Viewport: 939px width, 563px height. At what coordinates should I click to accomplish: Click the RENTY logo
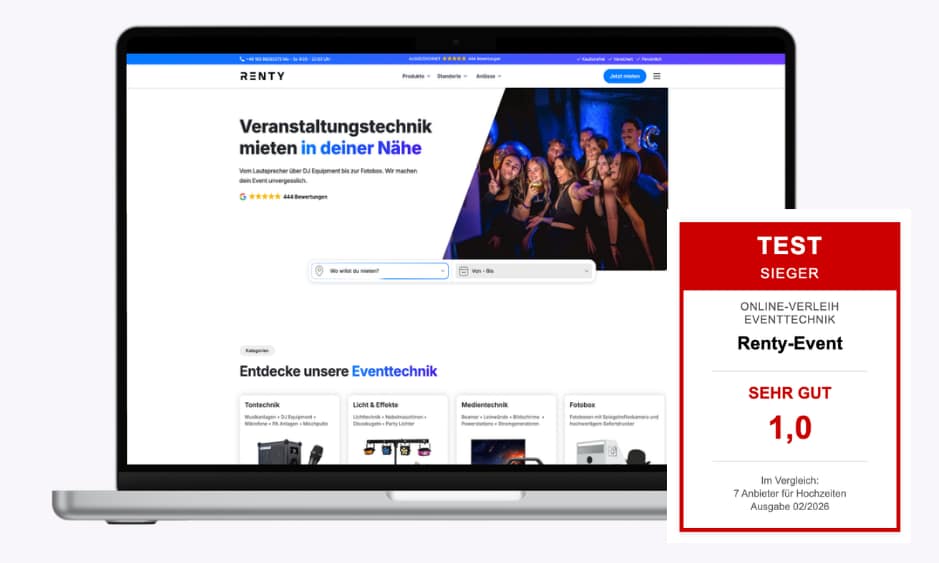[x=262, y=76]
